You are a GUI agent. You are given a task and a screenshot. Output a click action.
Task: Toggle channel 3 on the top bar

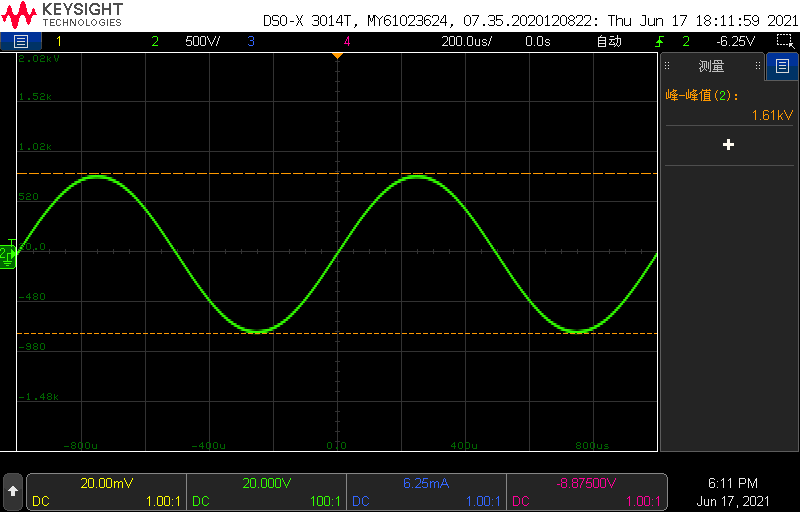[250, 41]
